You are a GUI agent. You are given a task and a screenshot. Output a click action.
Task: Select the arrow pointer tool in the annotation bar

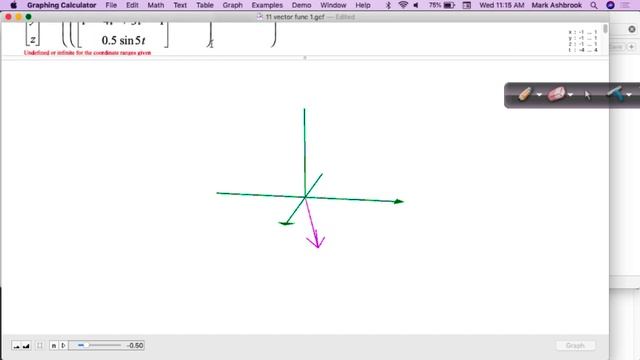point(587,95)
